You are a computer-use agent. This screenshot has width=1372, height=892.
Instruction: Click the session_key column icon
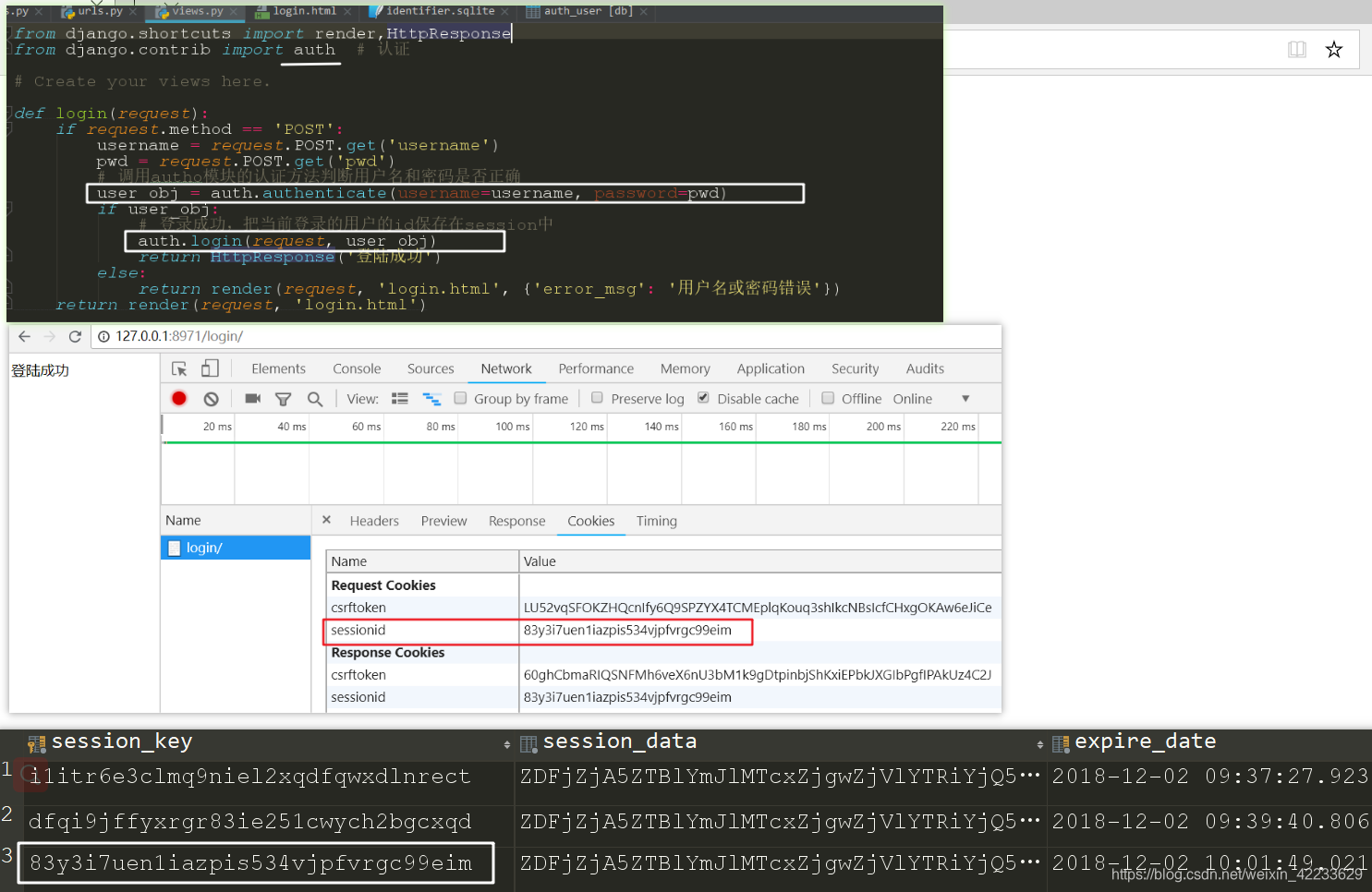37,743
